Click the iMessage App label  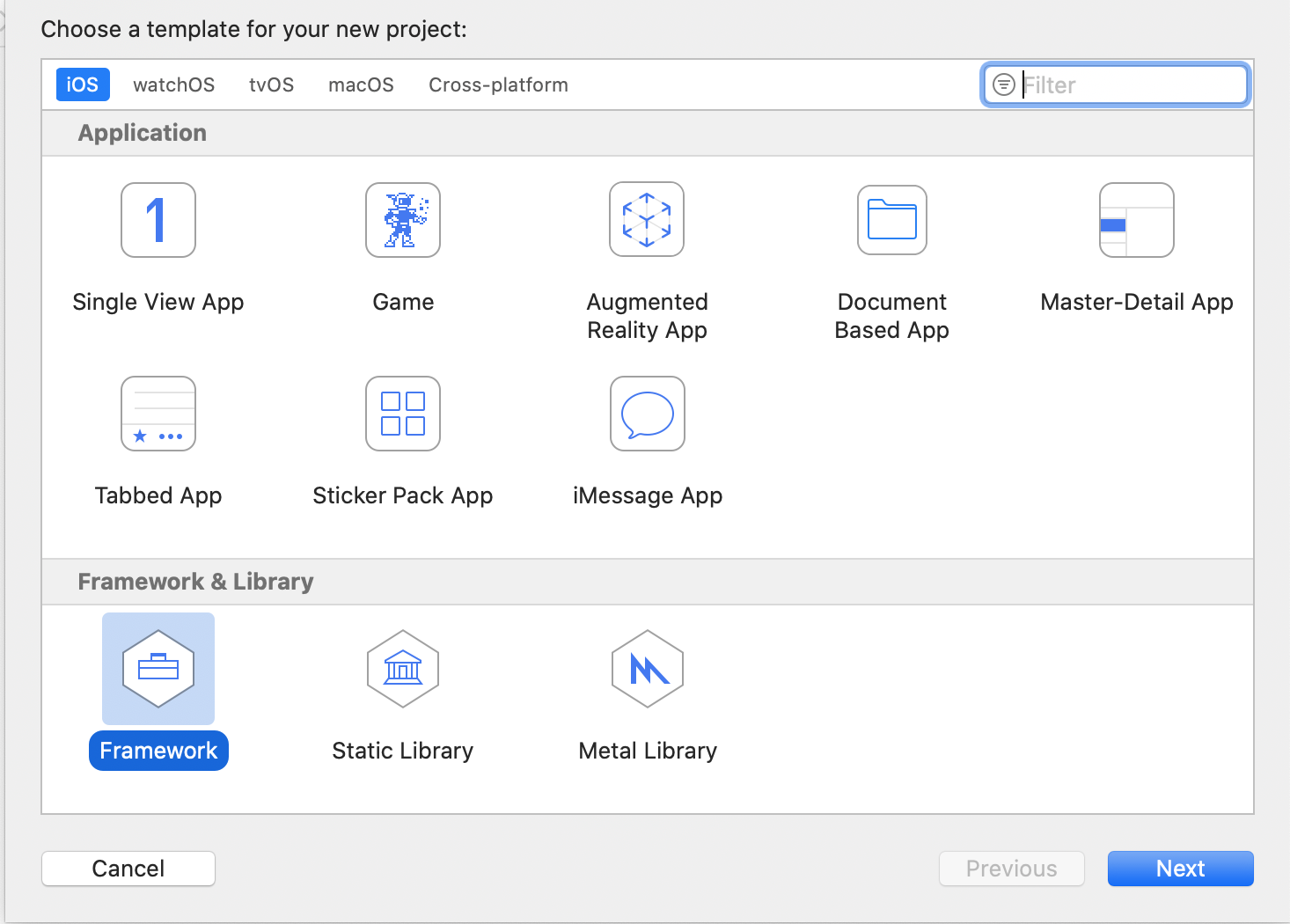648,495
